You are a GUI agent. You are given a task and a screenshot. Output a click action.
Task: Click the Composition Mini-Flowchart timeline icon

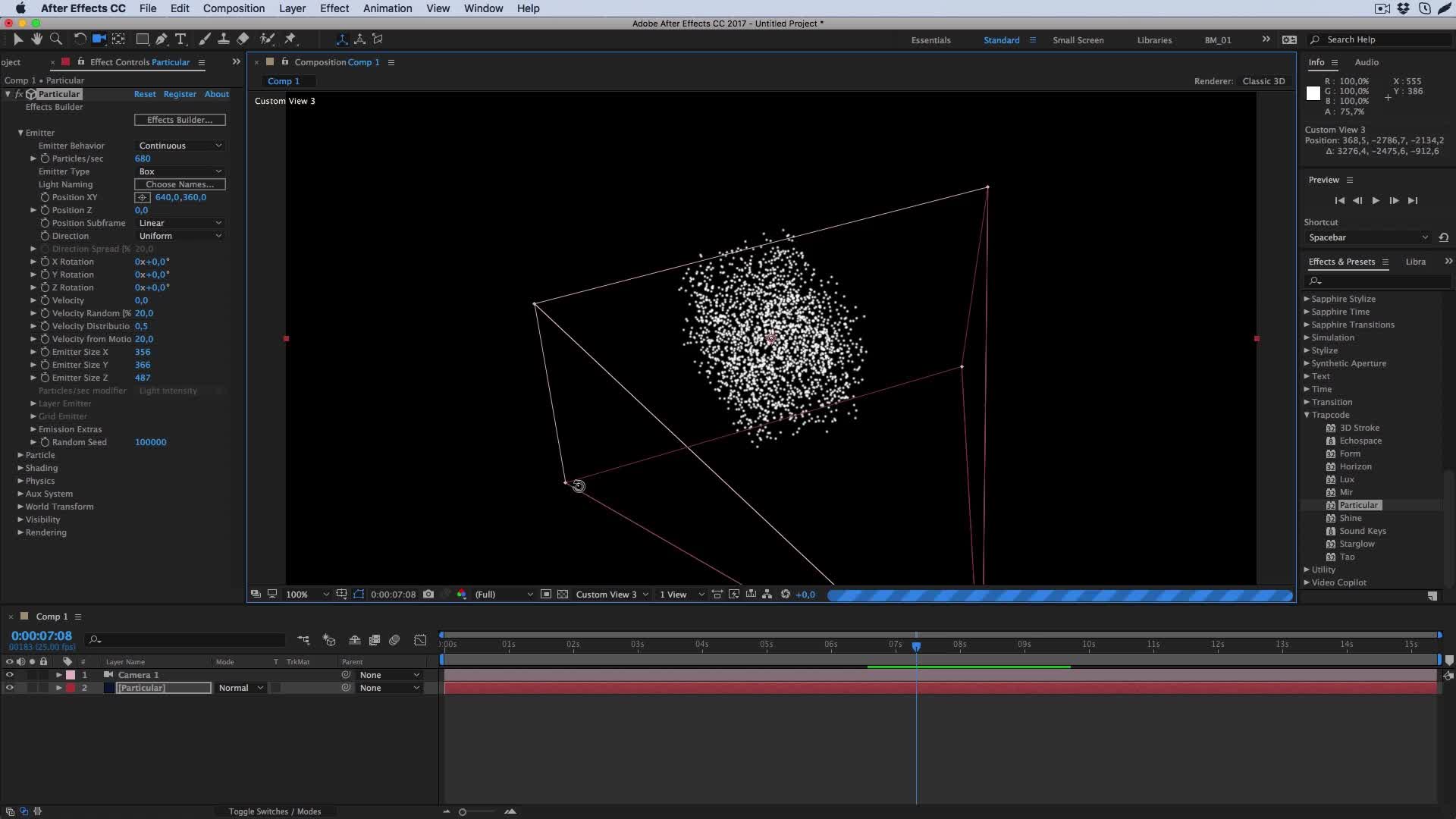coord(303,640)
